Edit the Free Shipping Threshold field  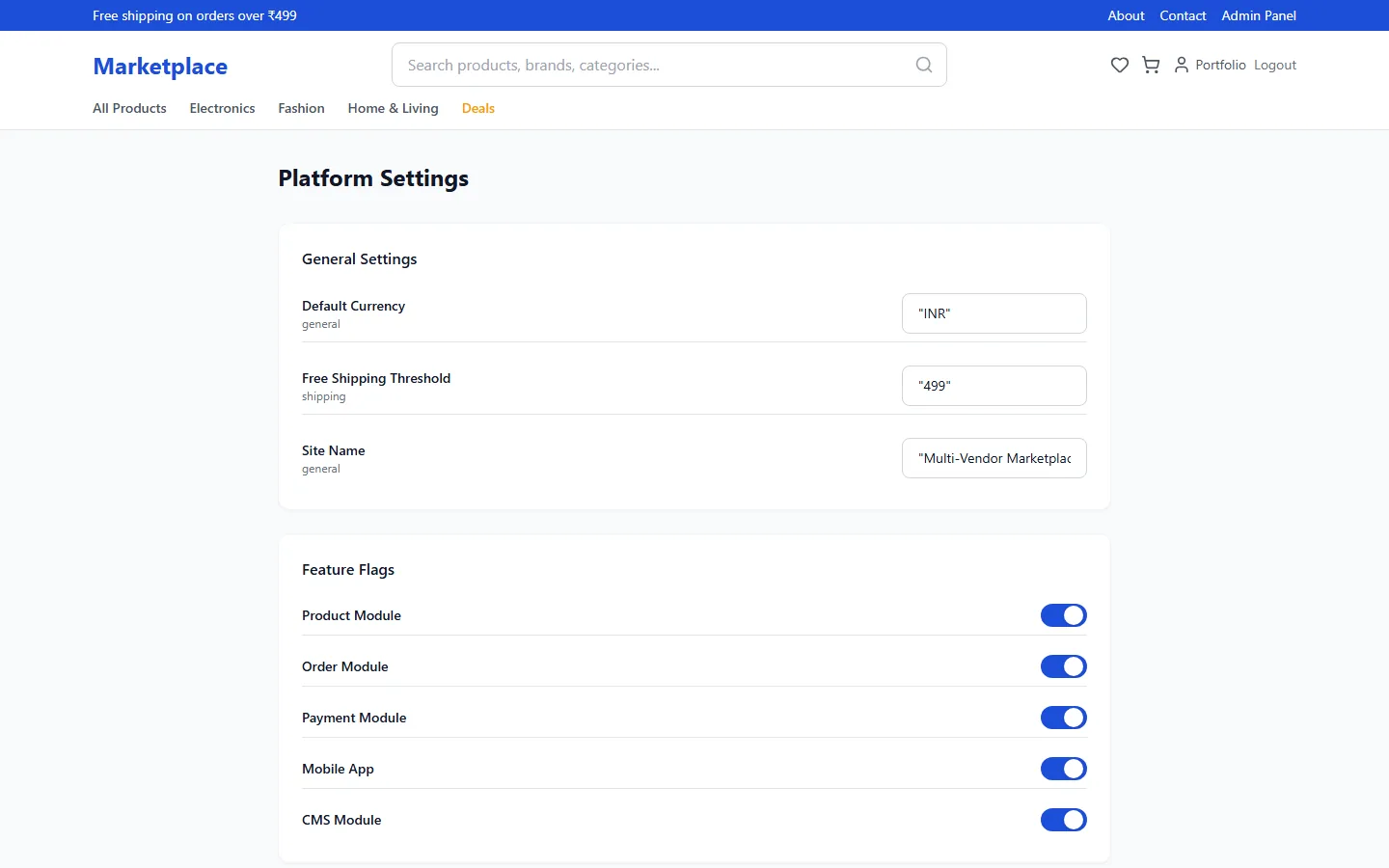coord(994,386)
